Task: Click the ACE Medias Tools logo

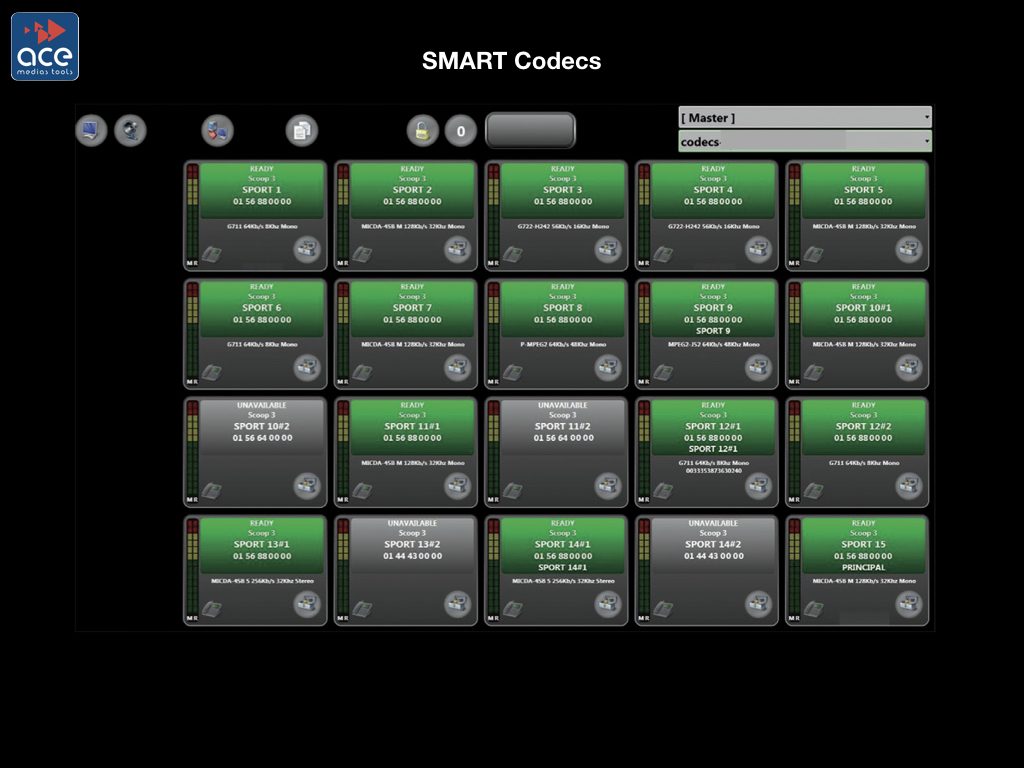Action: coord(45,46)
